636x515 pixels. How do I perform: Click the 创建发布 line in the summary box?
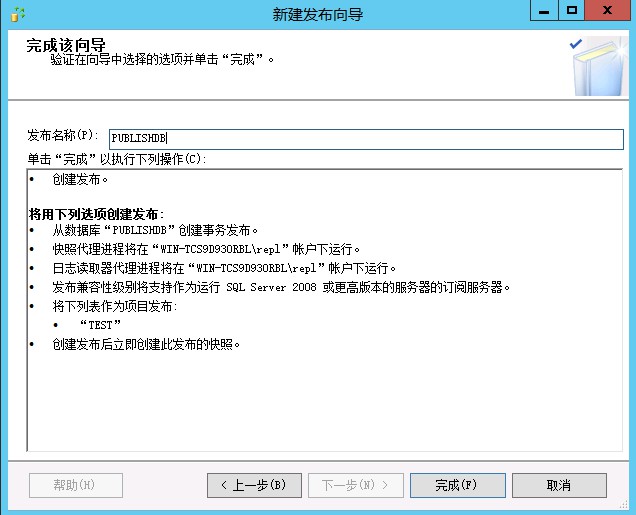click(x=80, y=180)
